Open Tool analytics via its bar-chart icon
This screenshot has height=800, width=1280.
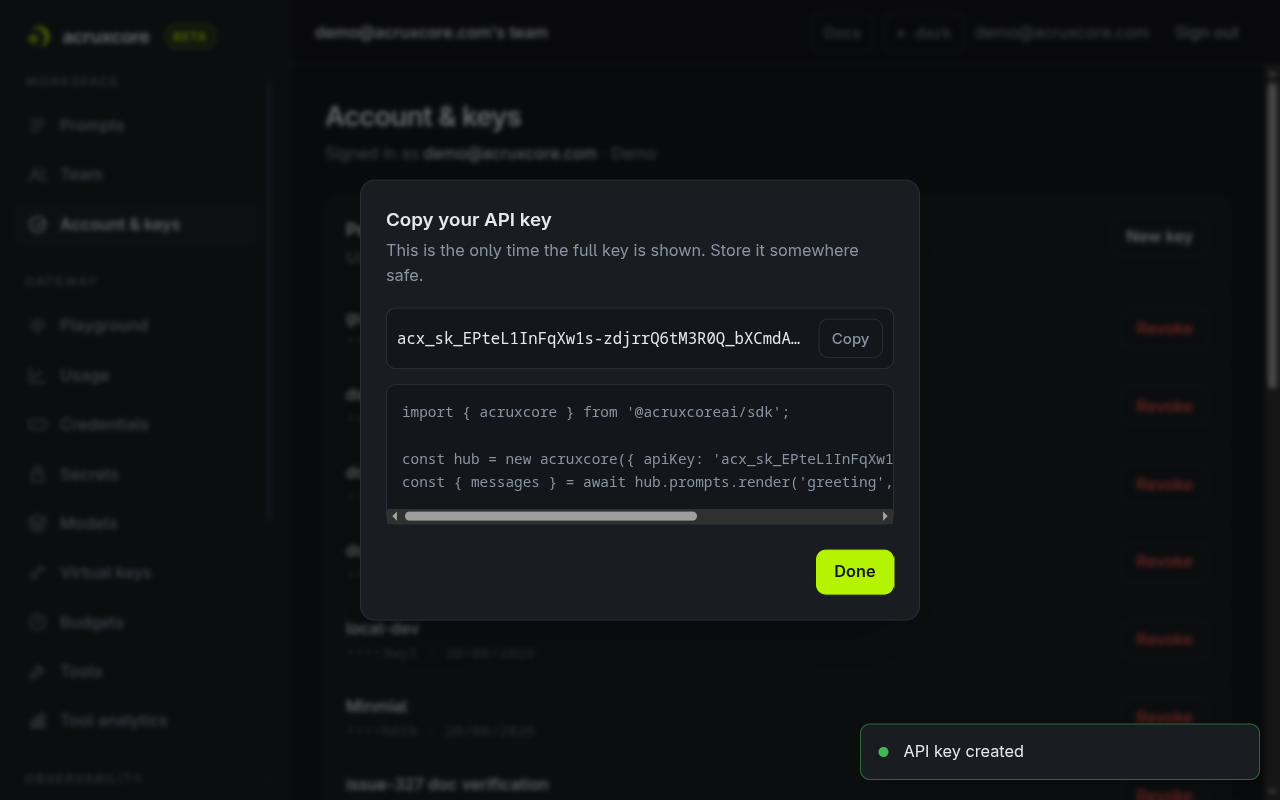tap(38, 720)
